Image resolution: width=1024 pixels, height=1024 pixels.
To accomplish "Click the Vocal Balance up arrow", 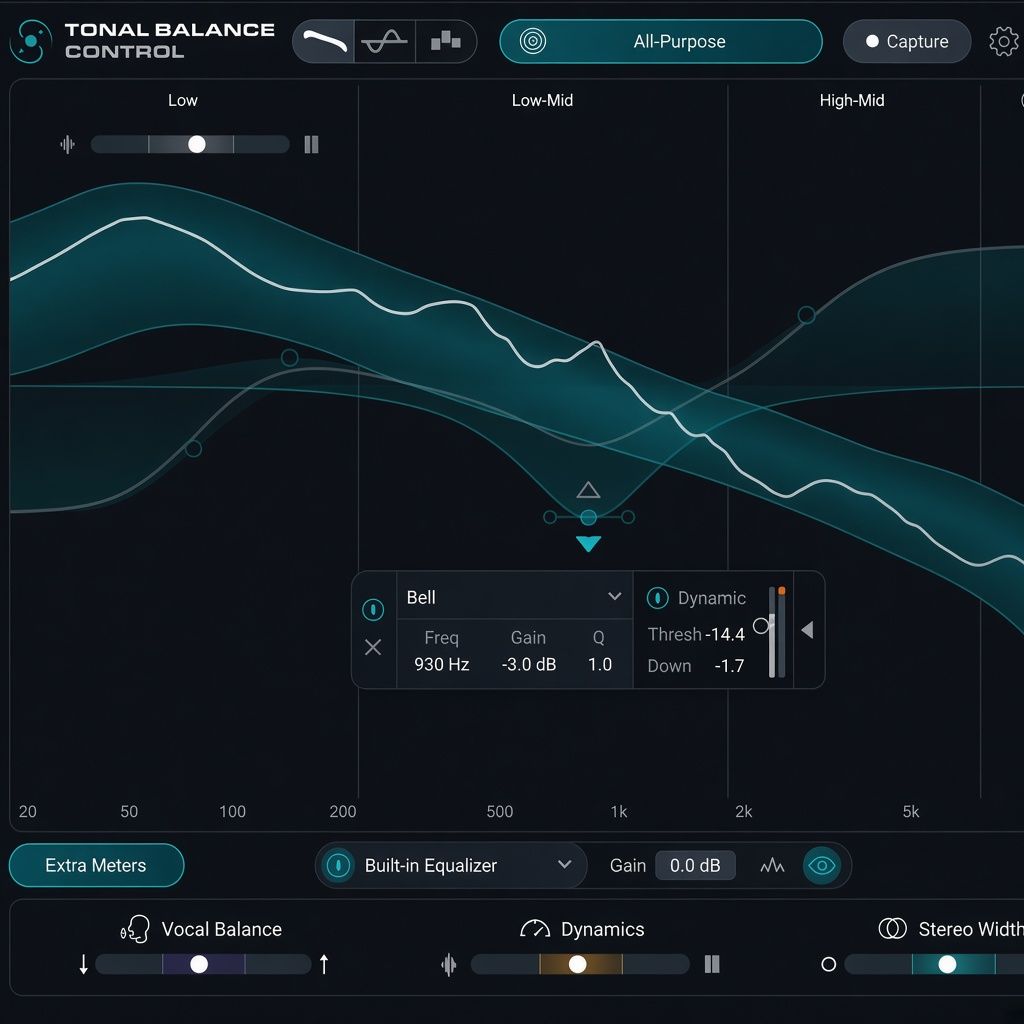I will pyautogui.click(x=324, y=964).
